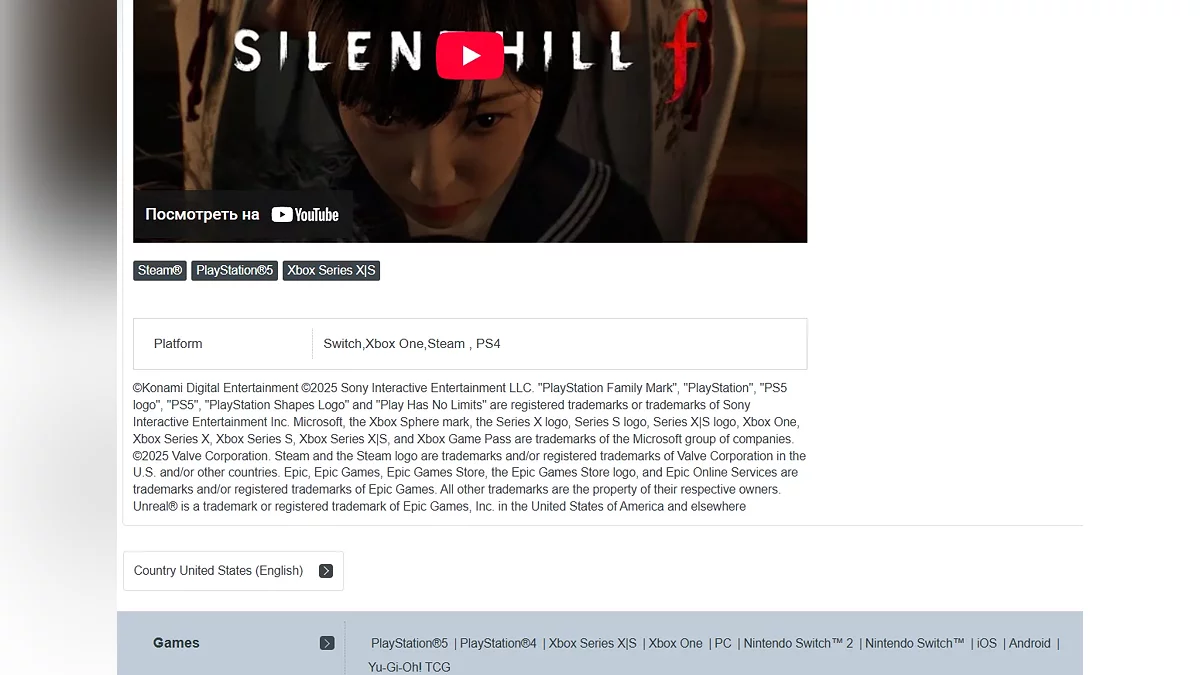Screen dimensions: 1200x675
Task: Open video via Watch on YouTube logo
Action: [305, 214]
